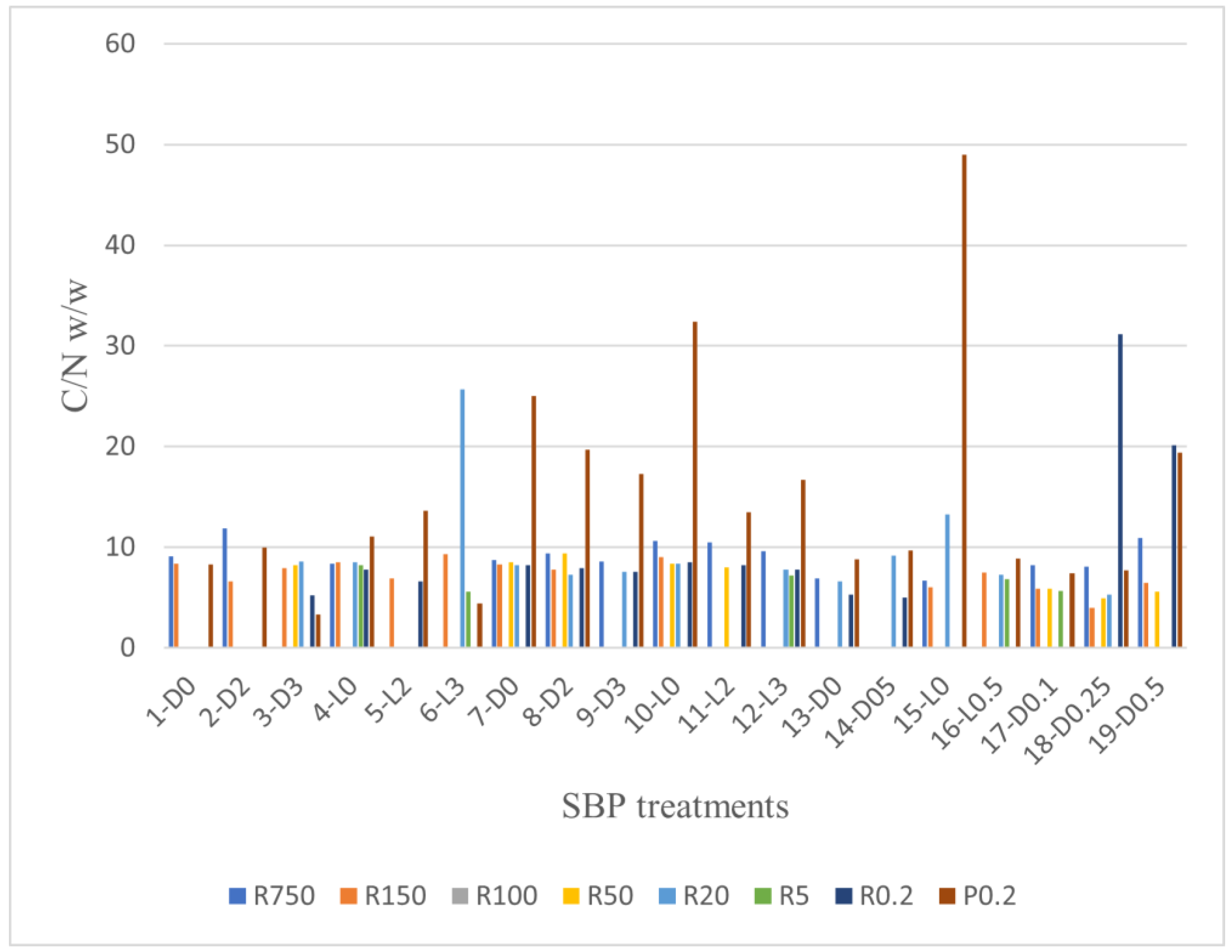Viewport: 1232px width, 952px height.
Task: Click the R5 green legend swatch
Action: [763, 896]
